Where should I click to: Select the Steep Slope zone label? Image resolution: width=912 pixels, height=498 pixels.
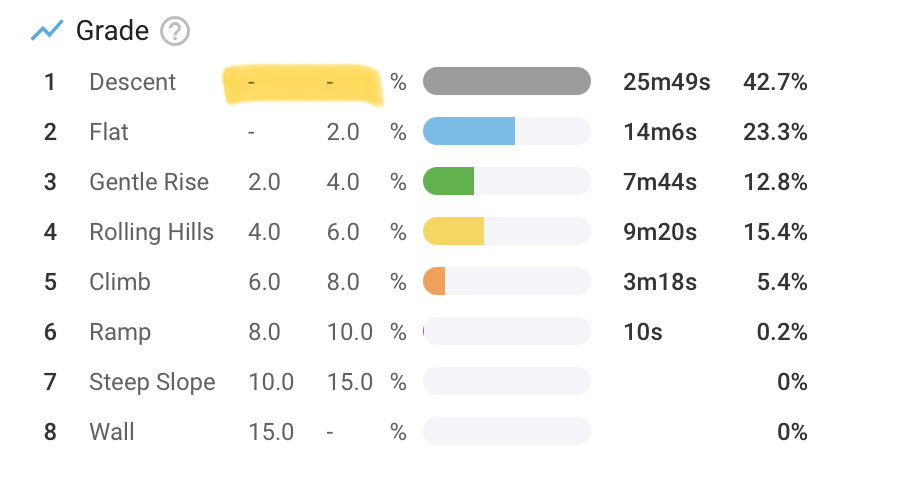coord(152,382)
